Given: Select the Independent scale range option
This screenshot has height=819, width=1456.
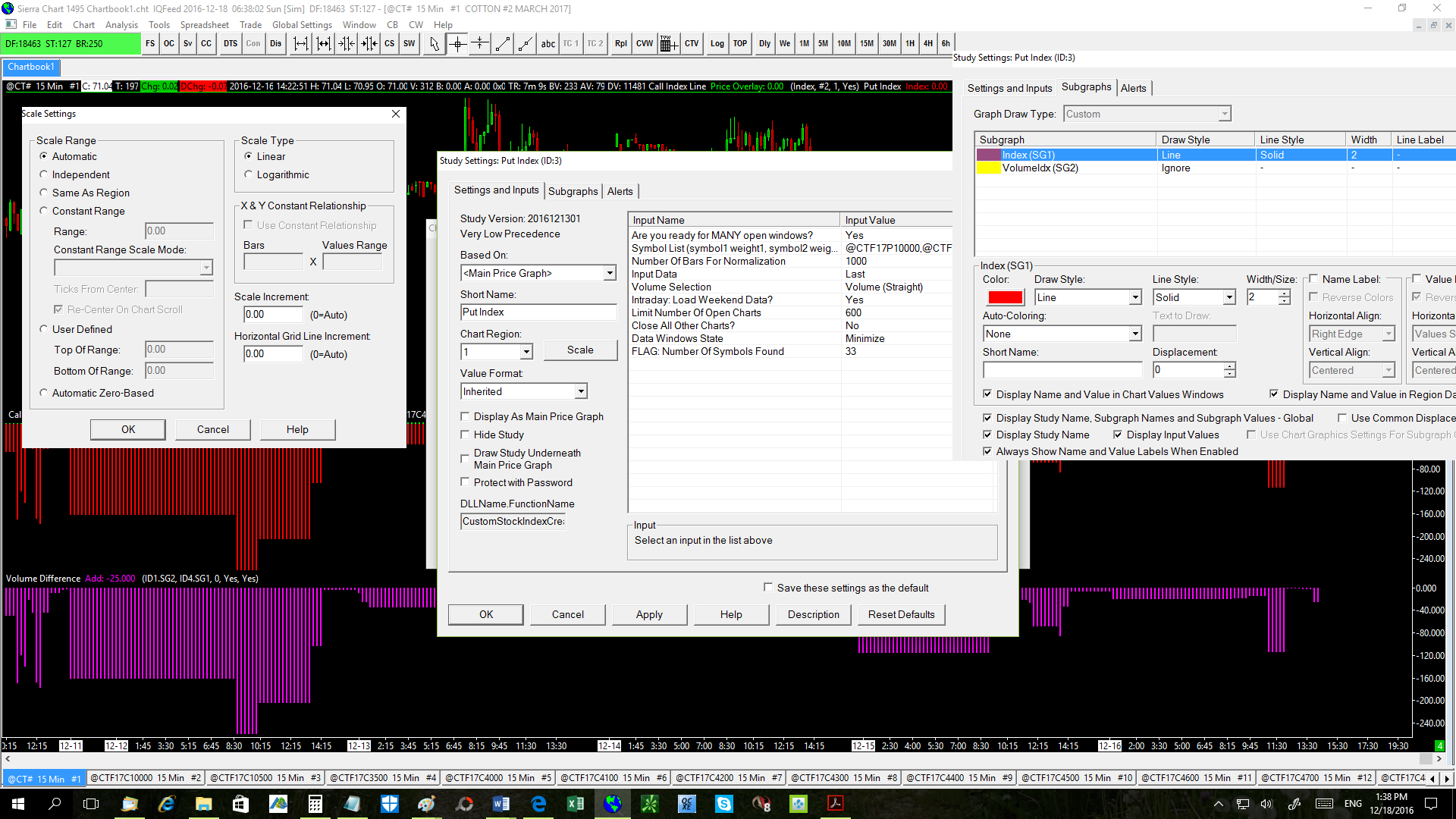Looking at the screenshot, I should tap(44, 174).
